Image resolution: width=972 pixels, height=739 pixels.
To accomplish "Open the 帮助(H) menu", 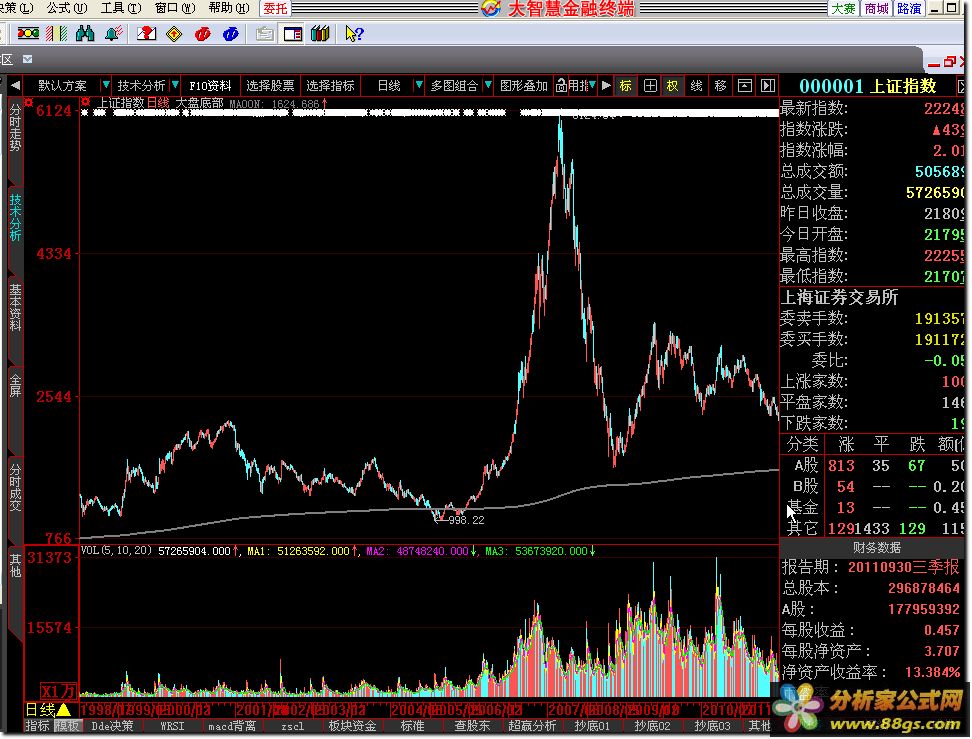I will [x=229, y=8].
